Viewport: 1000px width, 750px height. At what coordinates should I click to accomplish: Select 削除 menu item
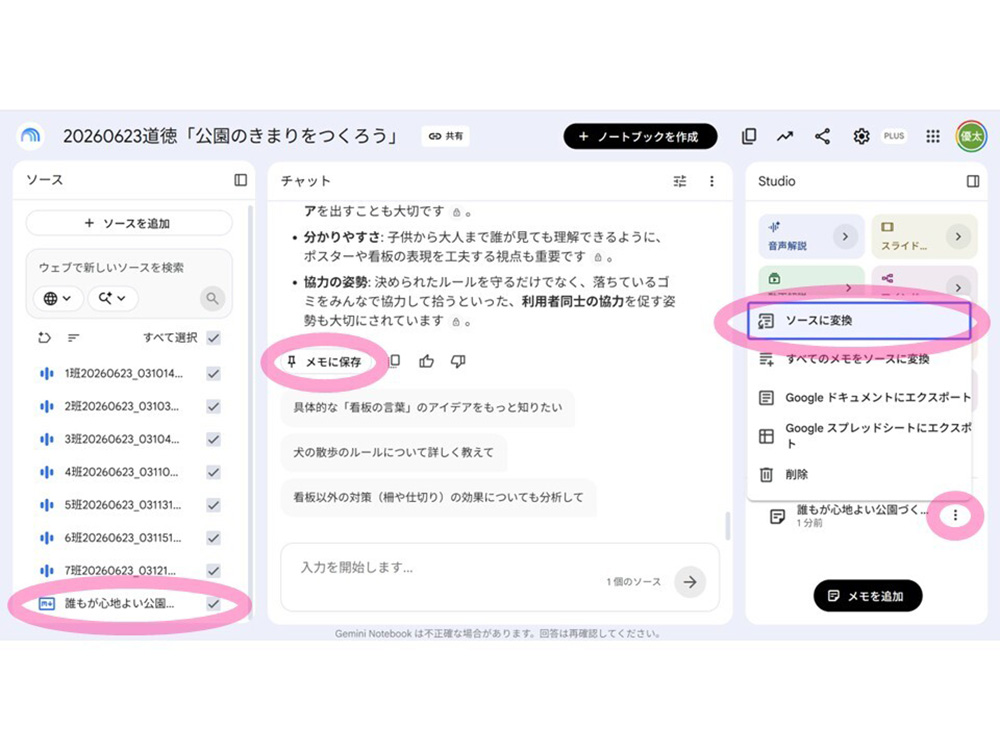point(859,474)
